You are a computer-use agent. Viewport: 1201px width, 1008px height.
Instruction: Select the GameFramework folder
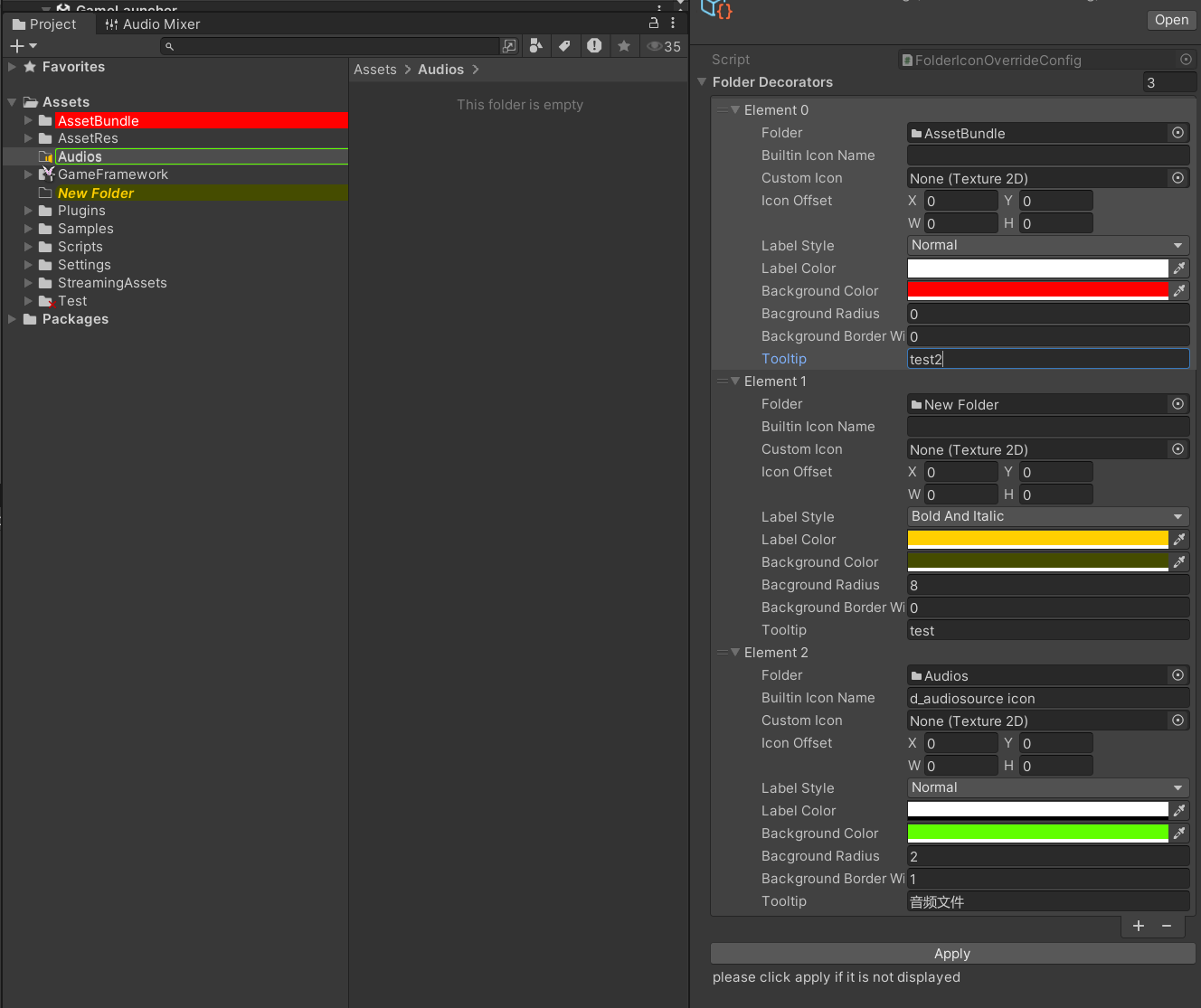tap(113, 174)
